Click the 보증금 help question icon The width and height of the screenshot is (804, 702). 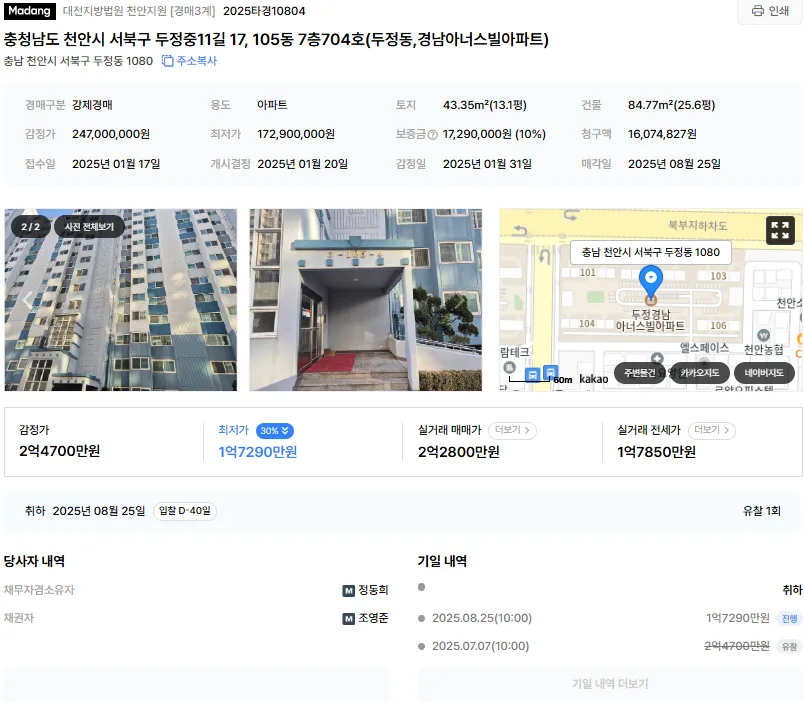point(433,135)
